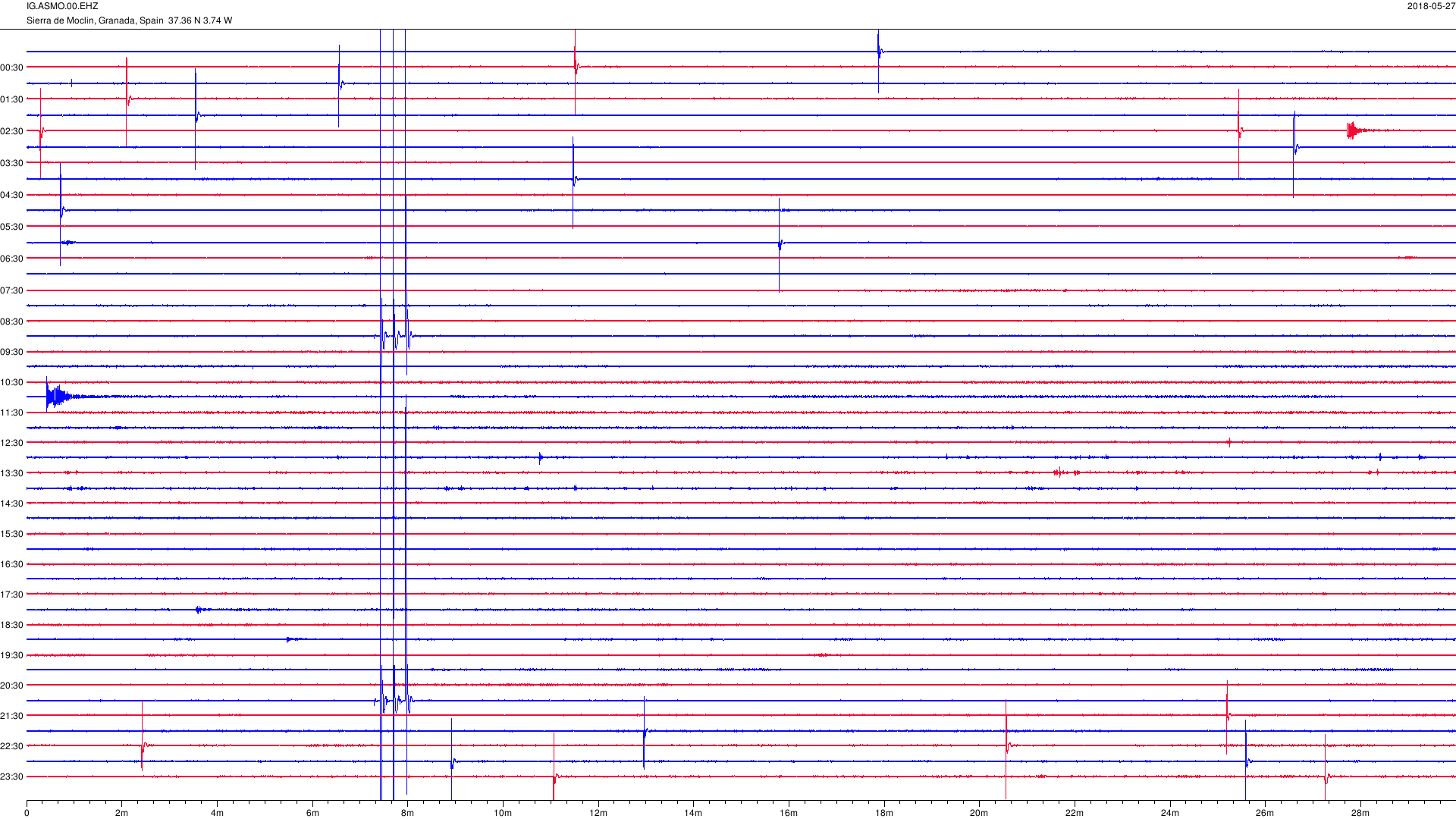
Task: Select the 23:30 time row label
Action: pyautogui.click(x=12, y=777)
